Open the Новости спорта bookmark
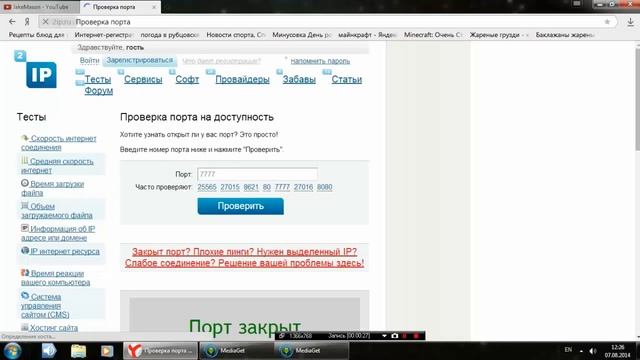Image resolution: width=640 pixels, height=360 pixels. pyautogui.click(x=236, y=35)
